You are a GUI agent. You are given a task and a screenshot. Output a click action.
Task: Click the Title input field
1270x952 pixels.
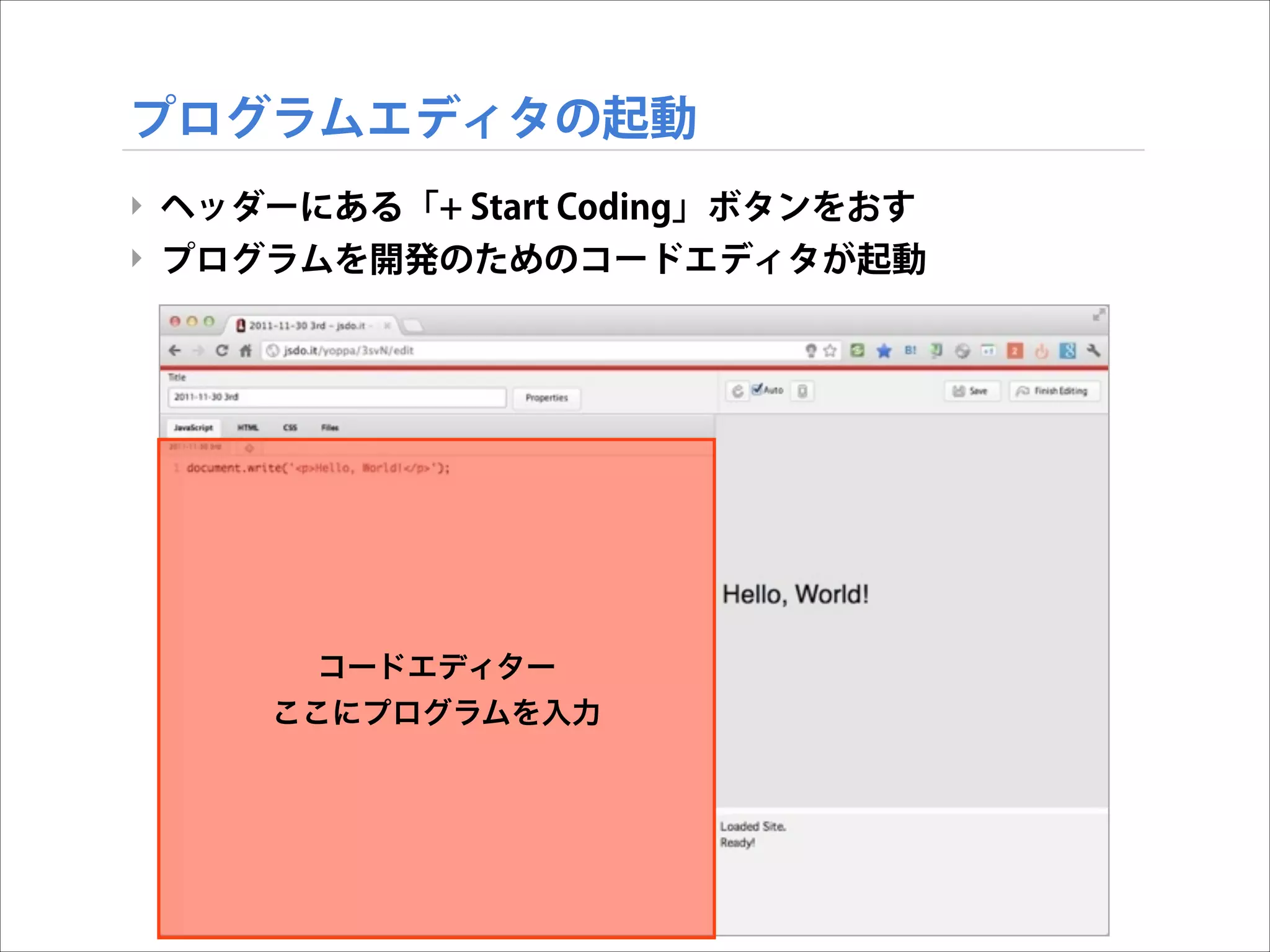point(337,397)
